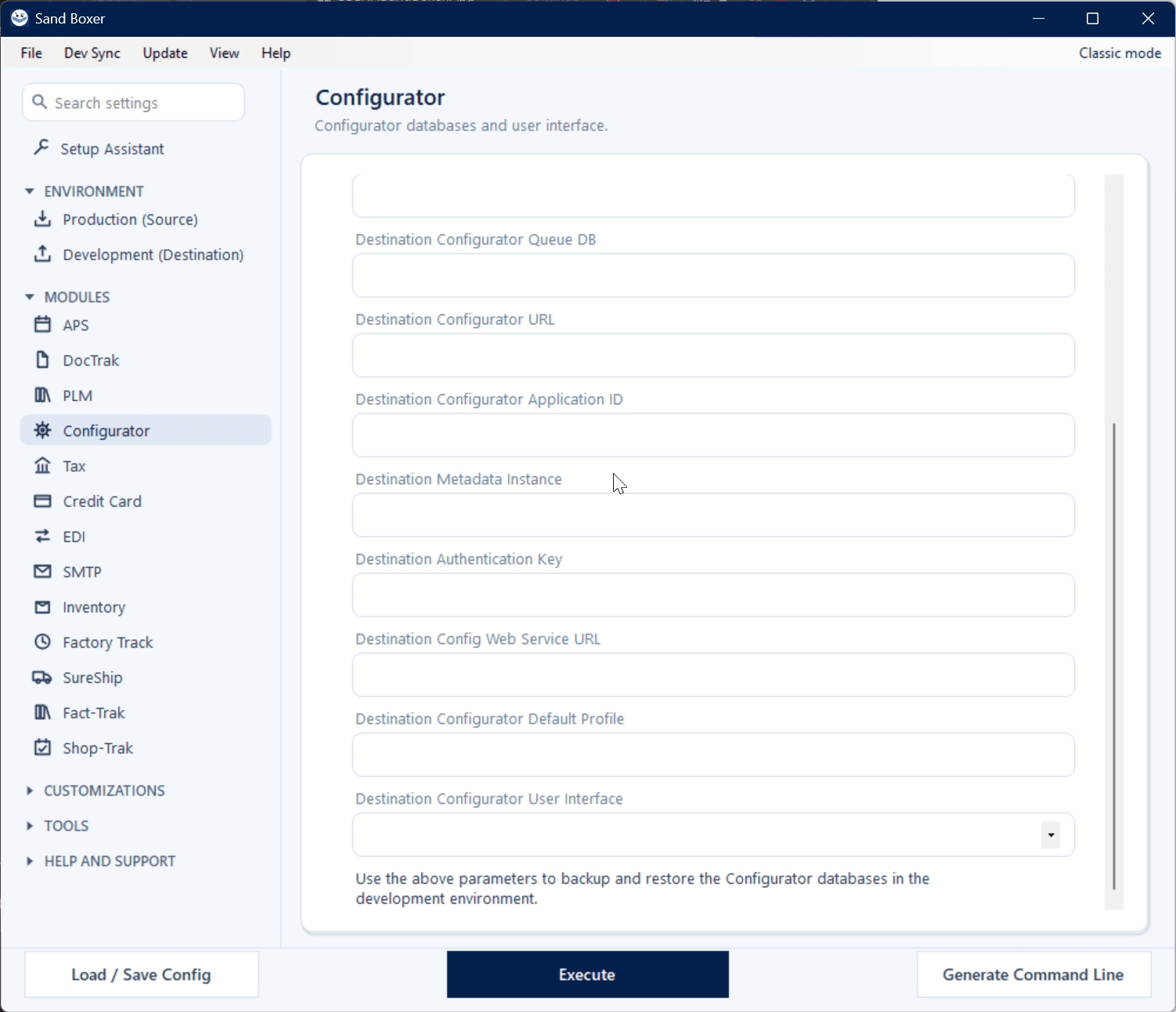Screen dimensions: 1176x1012
Task: Open Destination Configurator User Interface dropdown
Action: [1051, 835]
